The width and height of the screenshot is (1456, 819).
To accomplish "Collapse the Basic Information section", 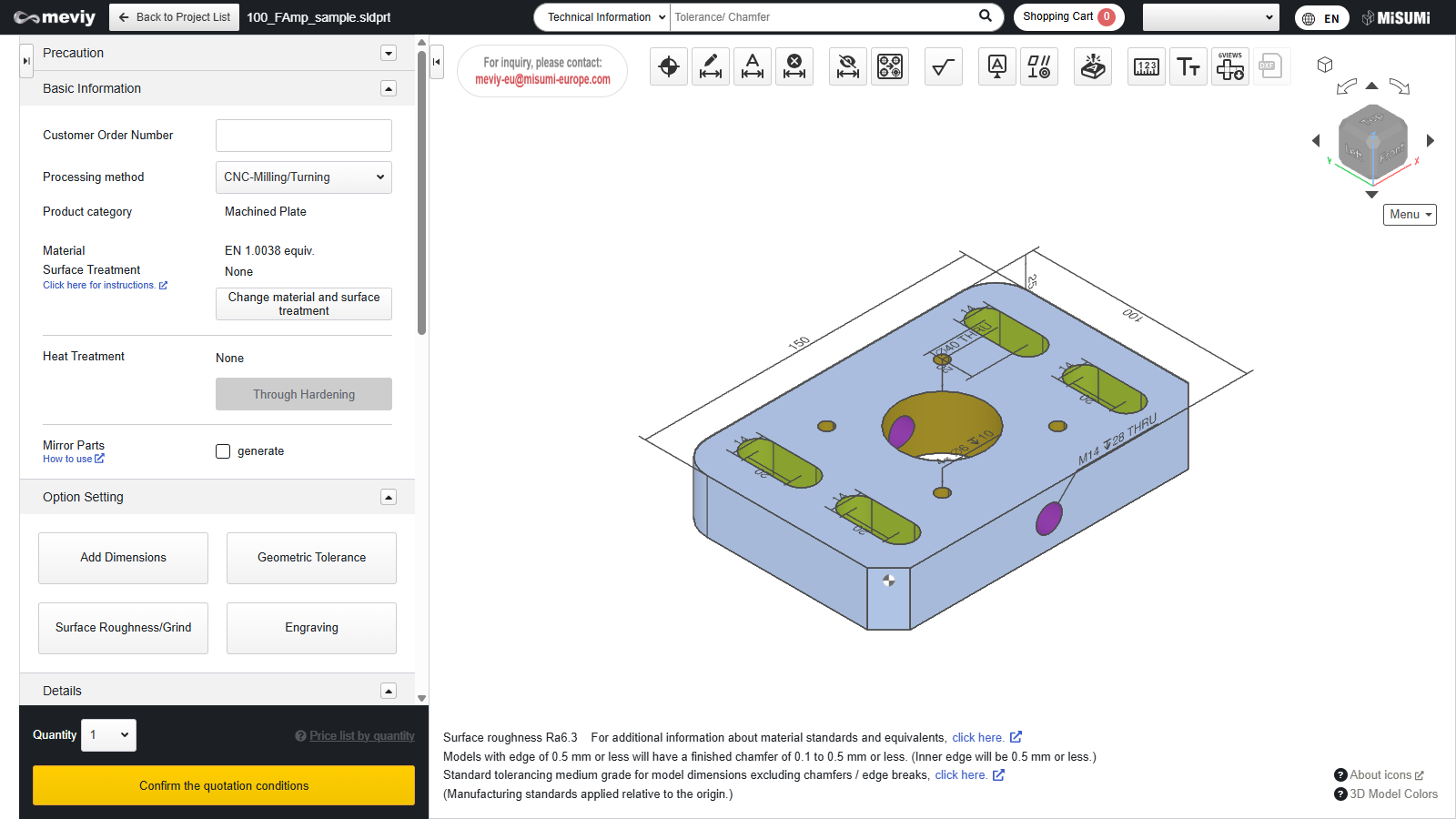I will point(389,88).
